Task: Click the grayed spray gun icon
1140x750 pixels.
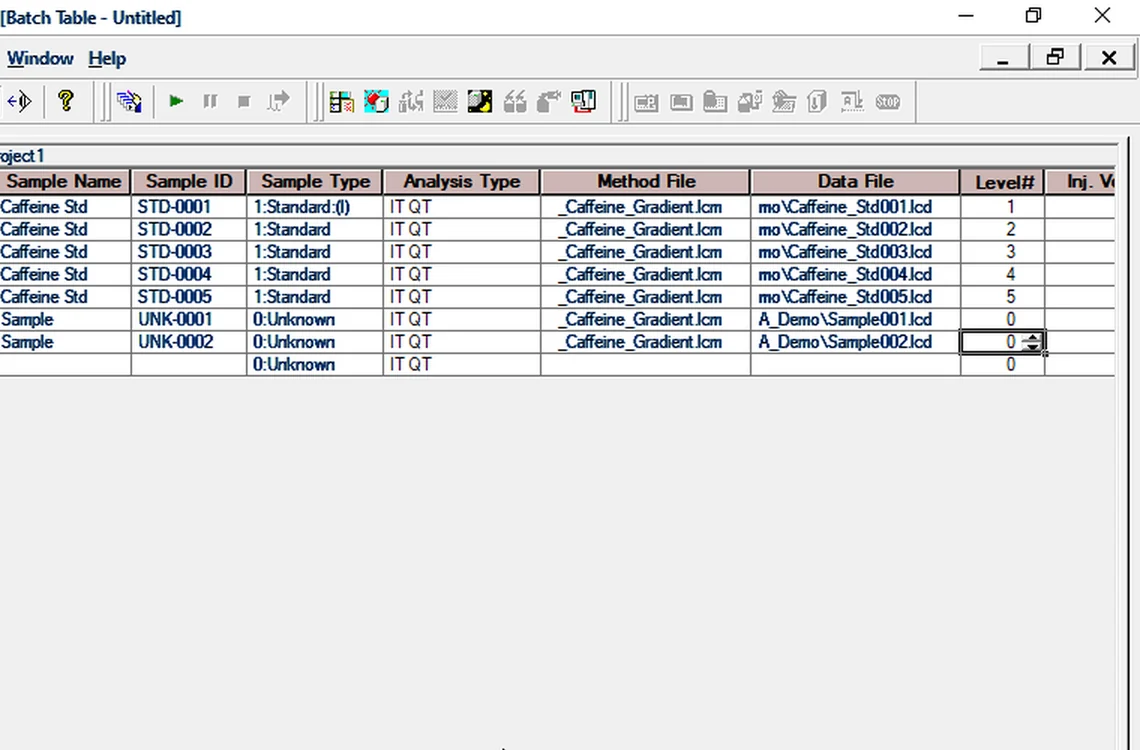Action: [549, 101]
